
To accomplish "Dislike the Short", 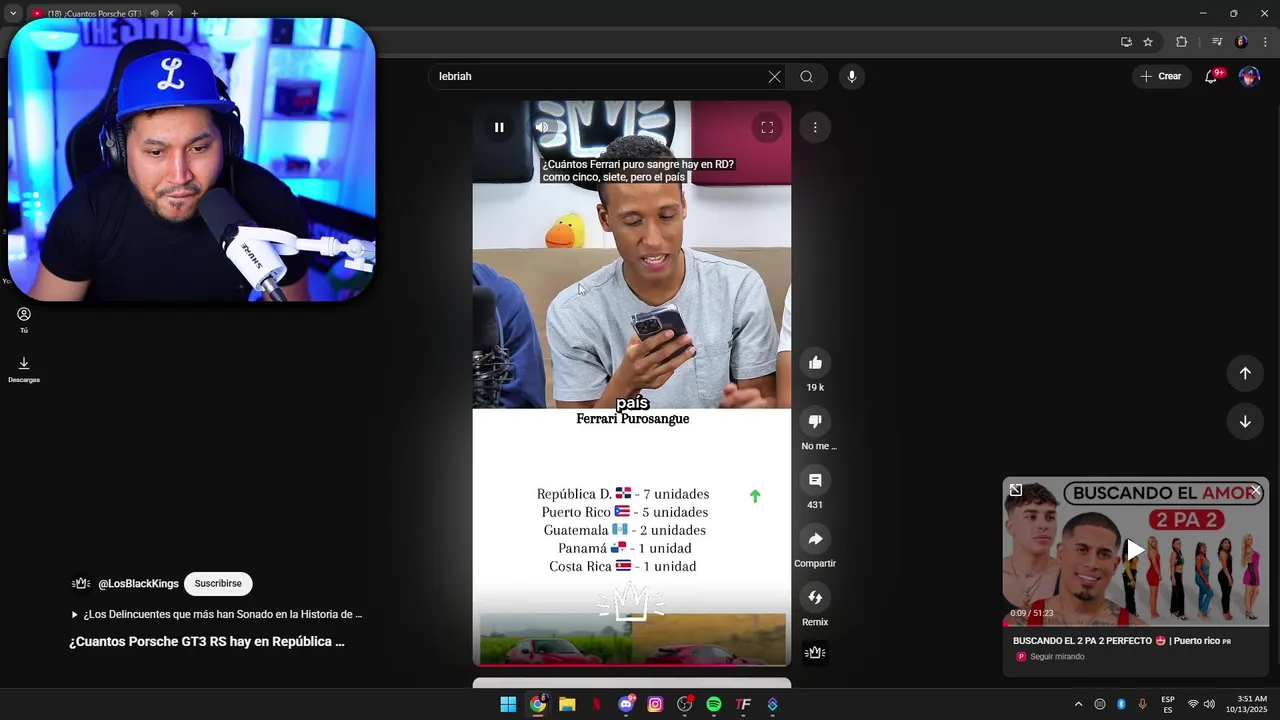I will point(815,421).
